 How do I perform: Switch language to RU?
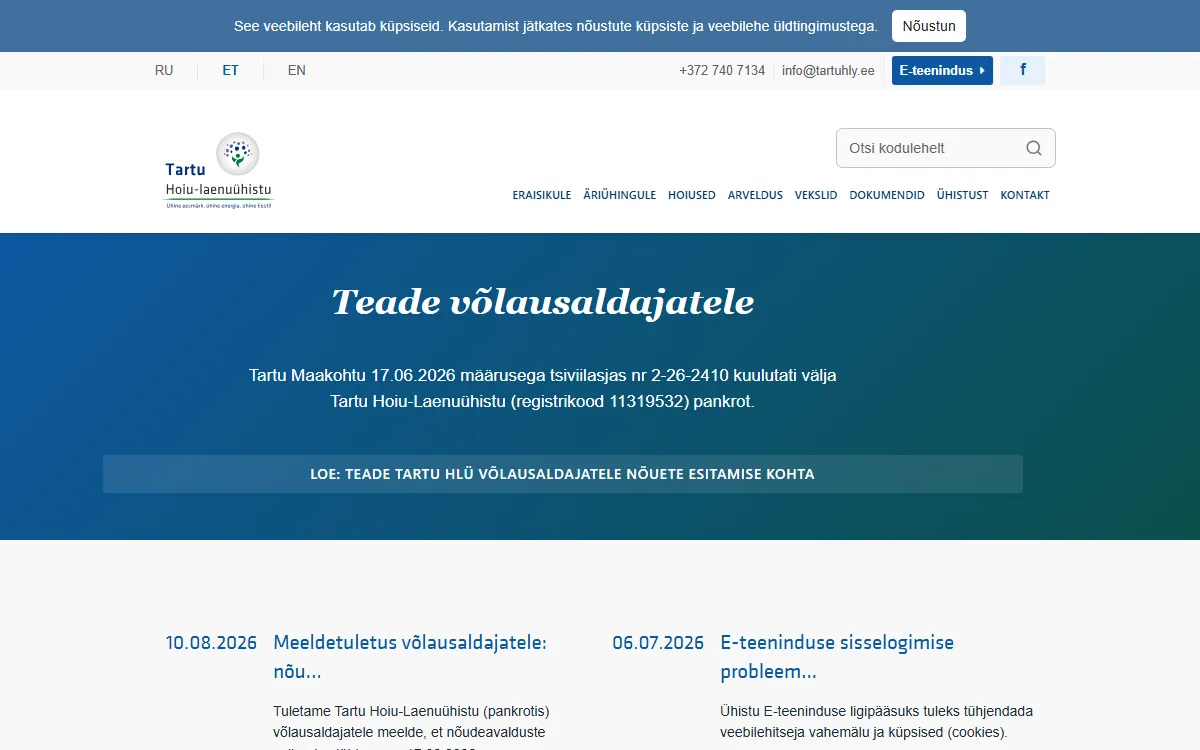pyautogui.click(x=164, y=70)
